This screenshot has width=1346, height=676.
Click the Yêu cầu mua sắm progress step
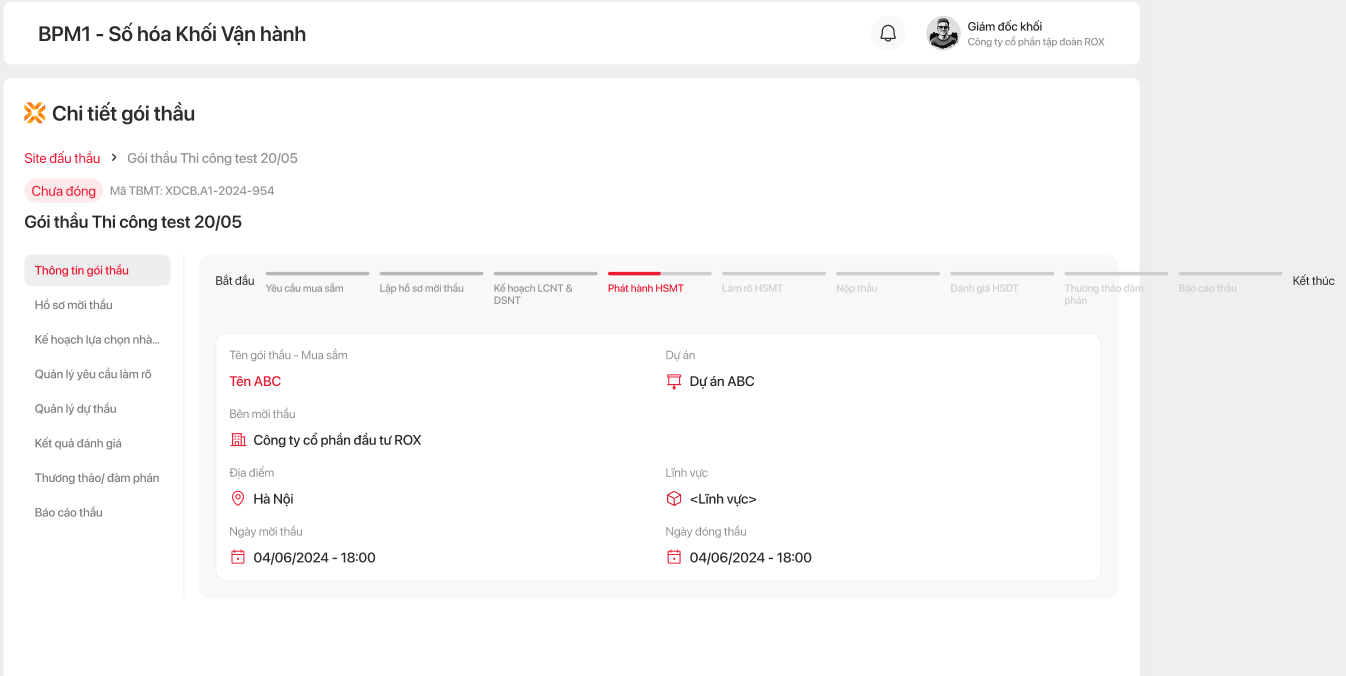coord(305,288)
